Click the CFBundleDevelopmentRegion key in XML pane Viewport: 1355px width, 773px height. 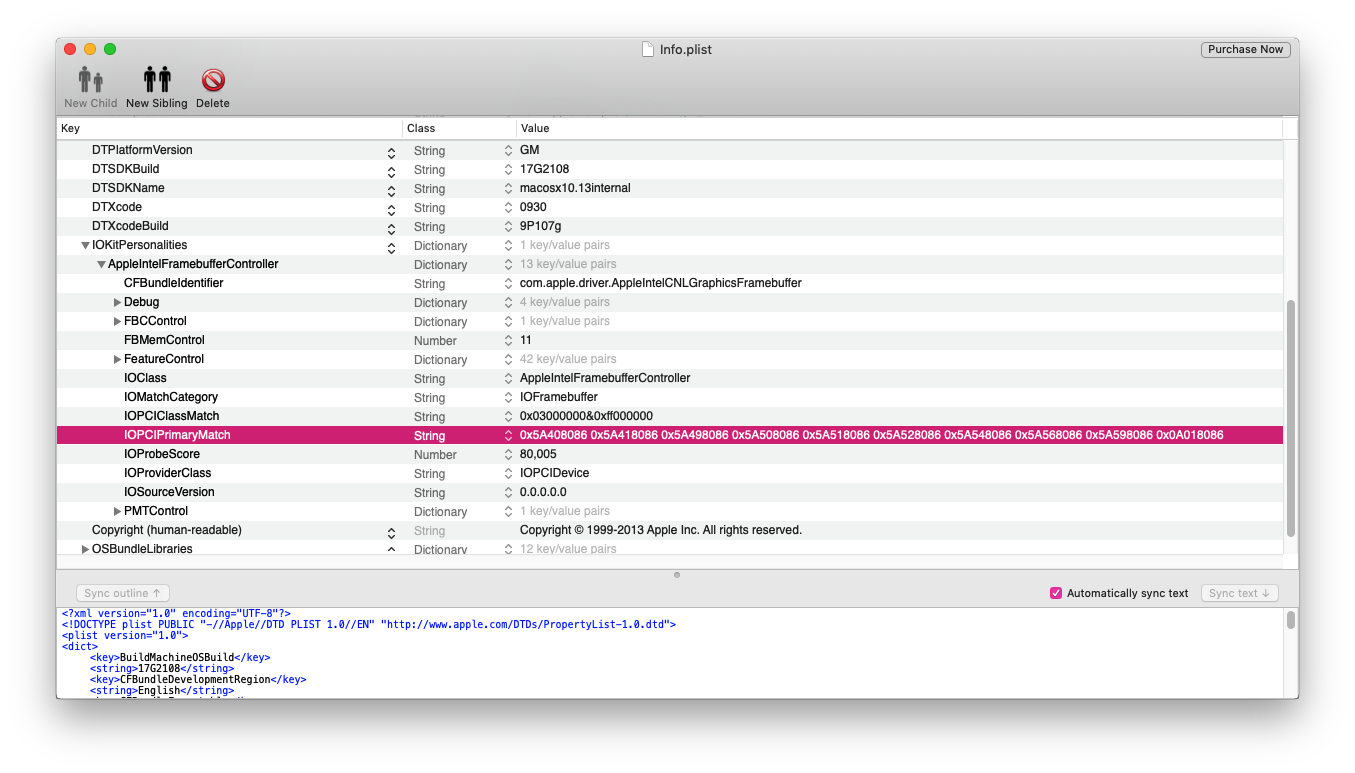click(x=198, y=679)
